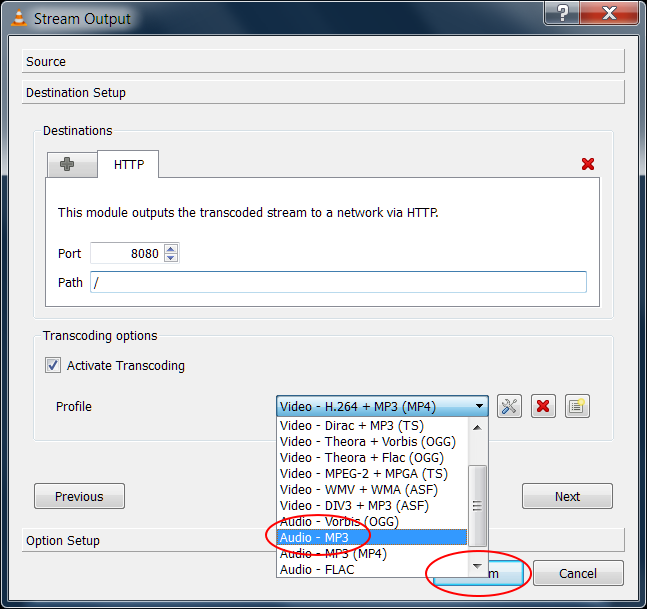Click the Cancel button
This screenshot has height=609, width=647.
coord(578,573)
